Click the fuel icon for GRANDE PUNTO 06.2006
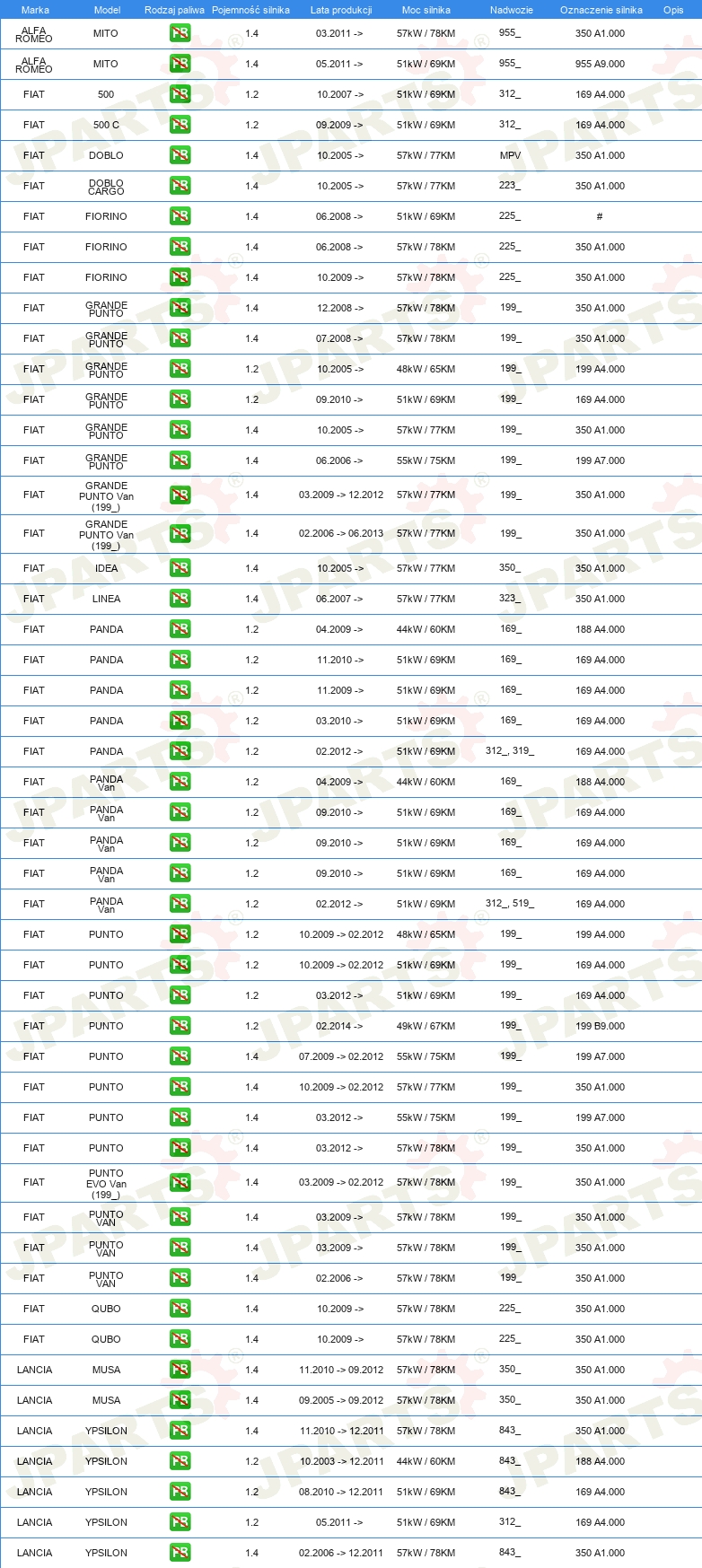 click(180, 460)
